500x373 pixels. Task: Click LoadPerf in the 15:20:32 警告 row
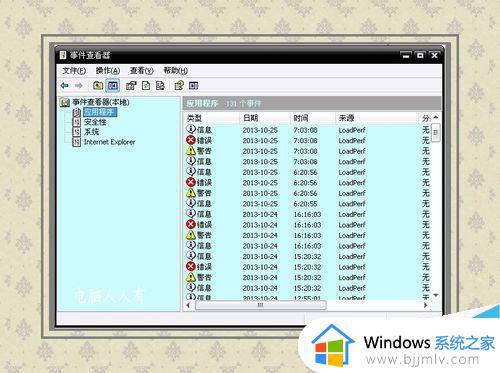[x=352, y=277]
